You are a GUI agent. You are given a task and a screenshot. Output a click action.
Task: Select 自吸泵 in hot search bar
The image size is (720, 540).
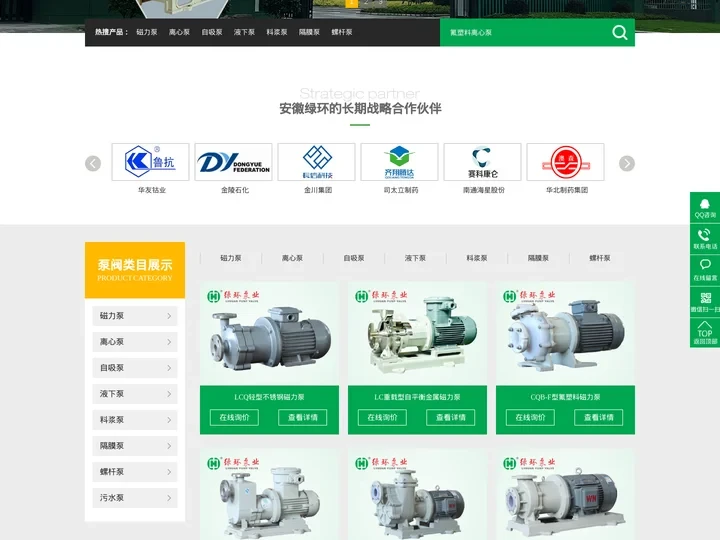[x=212, y=32]
